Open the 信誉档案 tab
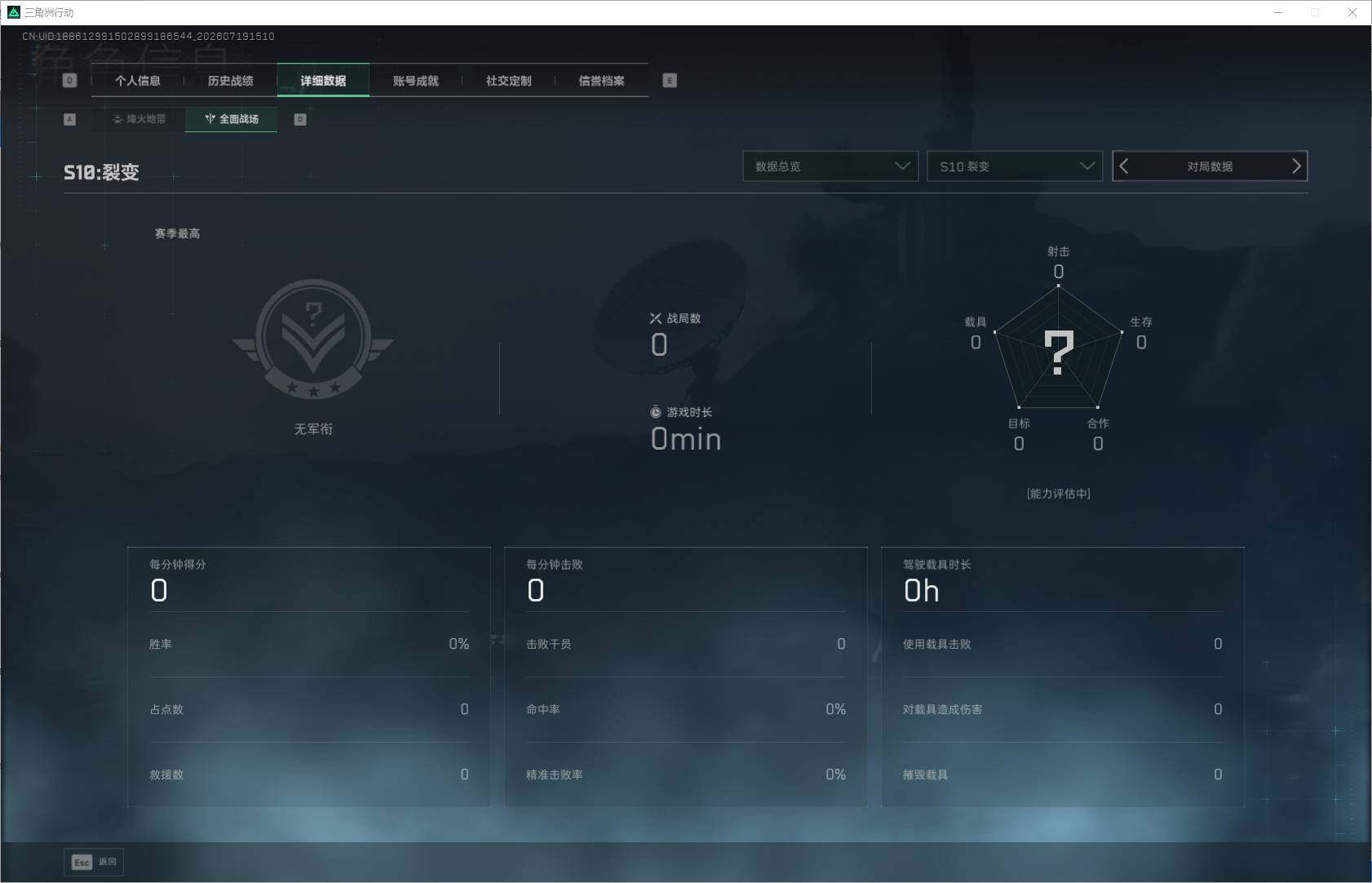This screenshot has width=1372, height=883. point(602,81)
